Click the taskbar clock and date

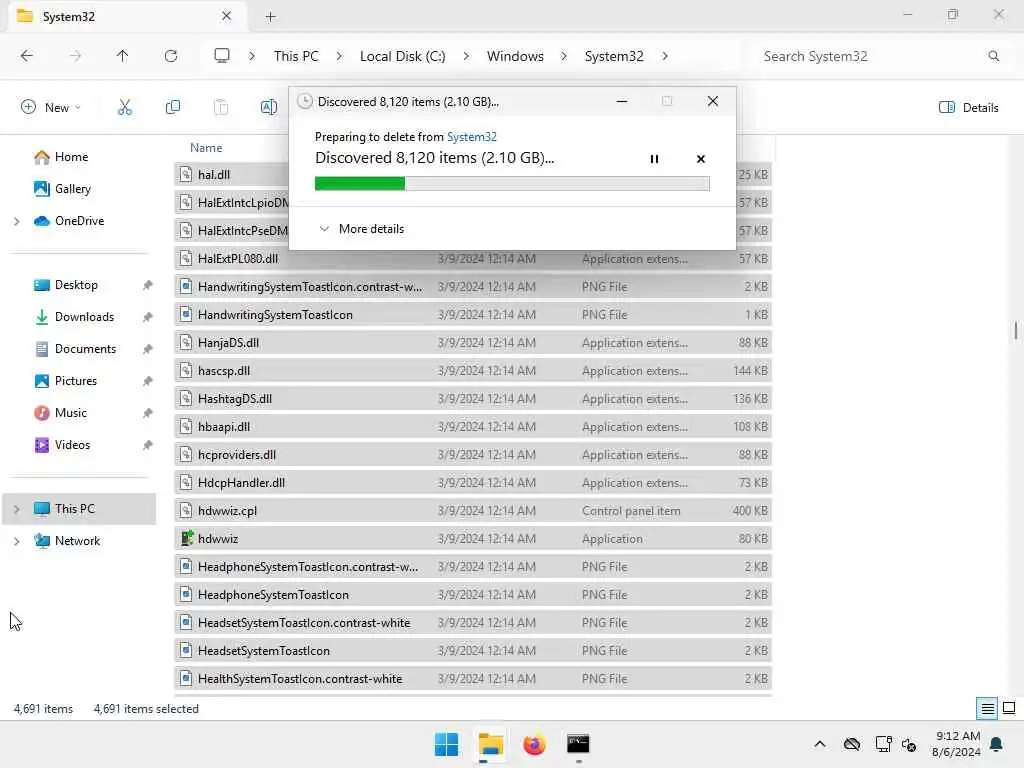click(956, 744)
